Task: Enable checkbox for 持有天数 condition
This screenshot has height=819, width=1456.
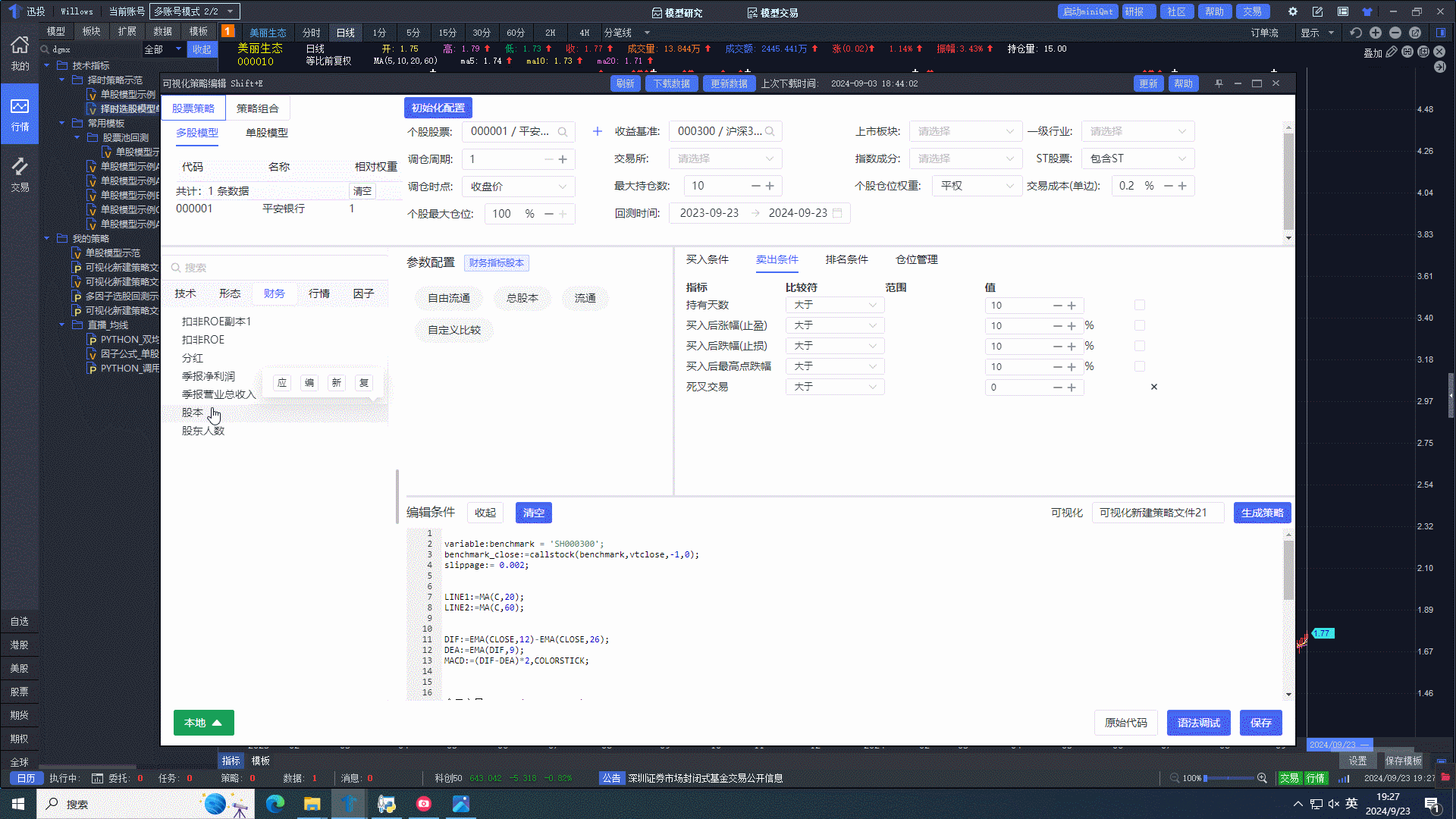Action: click(x=1139, y=305)
